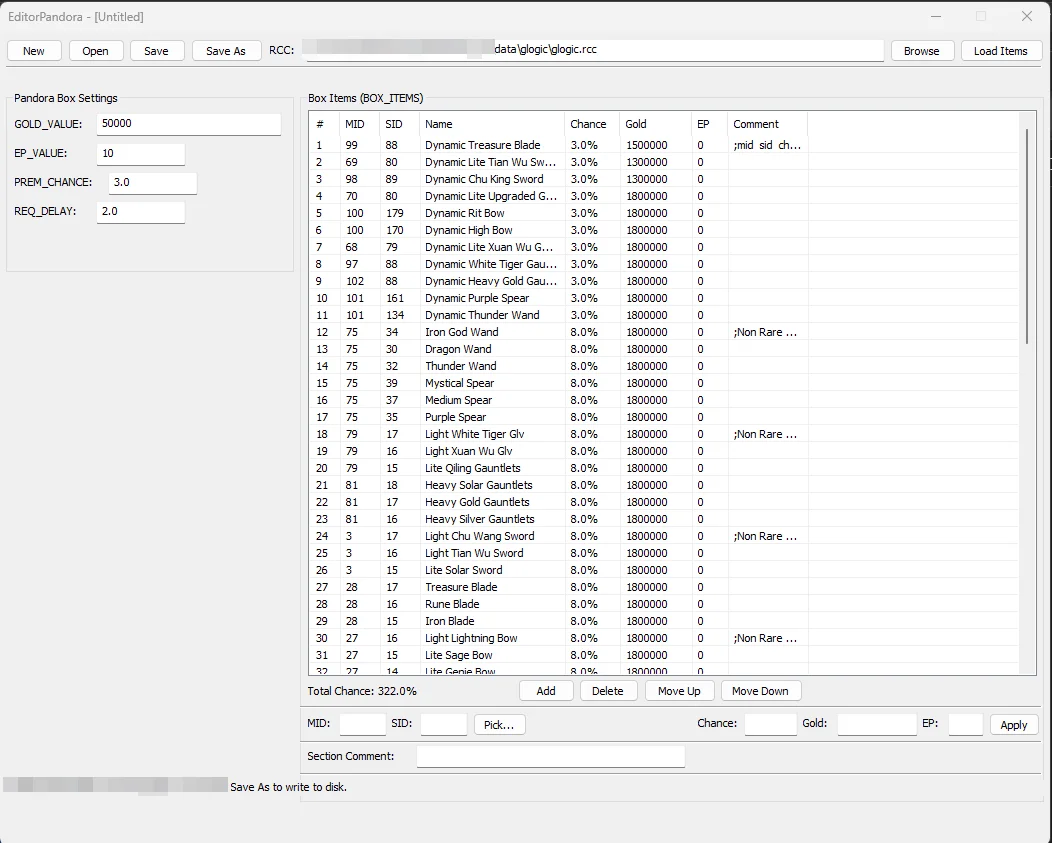The image size is (1052, 843).
Task: Focus the SID input field
Action: pos(443,724)
